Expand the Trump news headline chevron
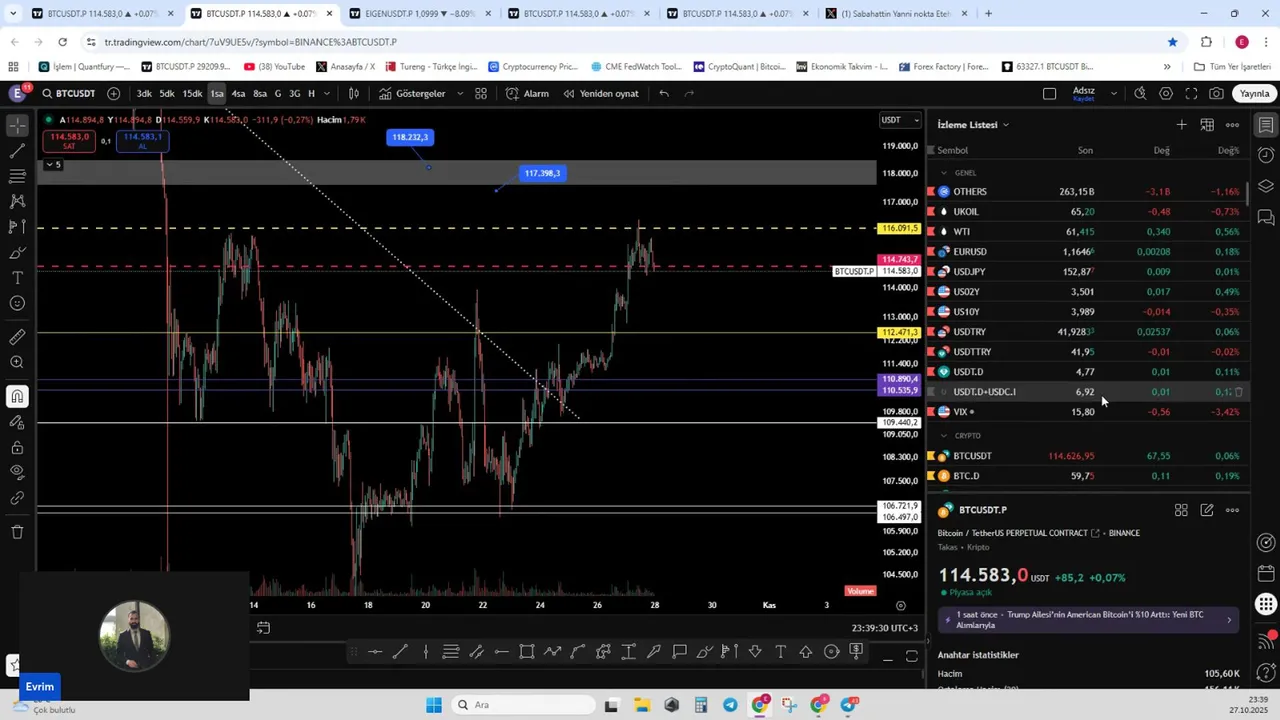 pyautogui.click(x=1229, y=620)
